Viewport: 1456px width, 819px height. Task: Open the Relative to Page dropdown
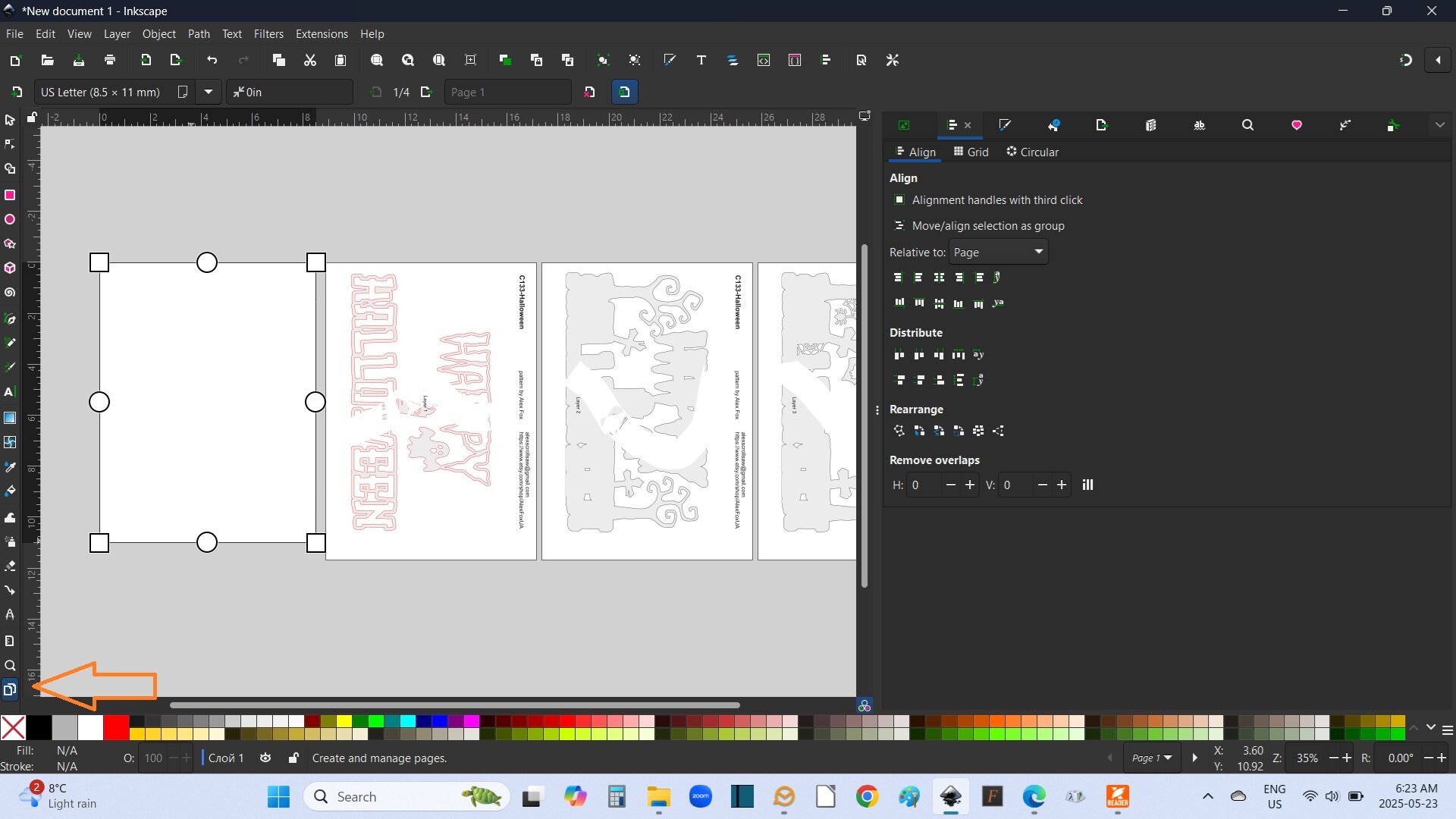coord(998,252)
